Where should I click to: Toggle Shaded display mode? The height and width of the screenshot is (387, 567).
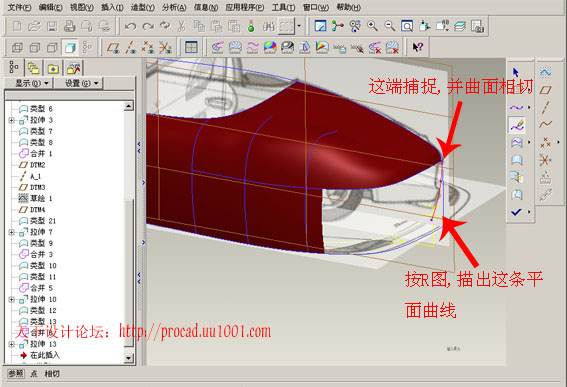pyautogui.click(x=70, y=47)
